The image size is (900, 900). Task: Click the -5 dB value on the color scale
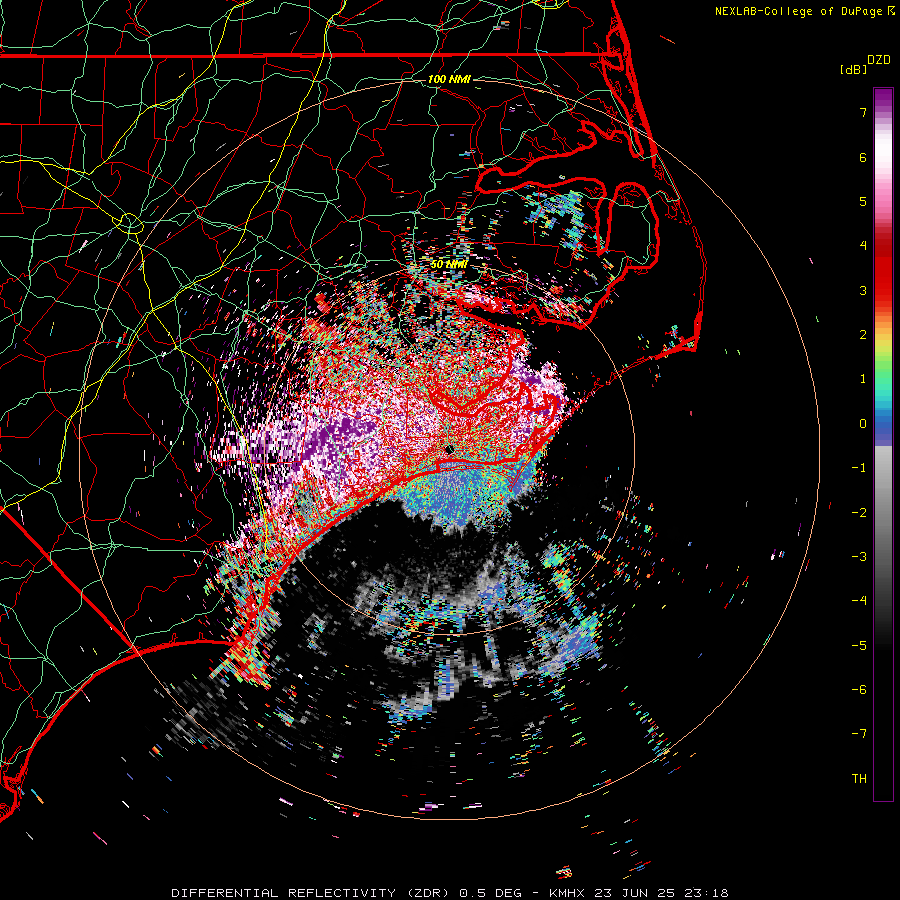[859, 646]
